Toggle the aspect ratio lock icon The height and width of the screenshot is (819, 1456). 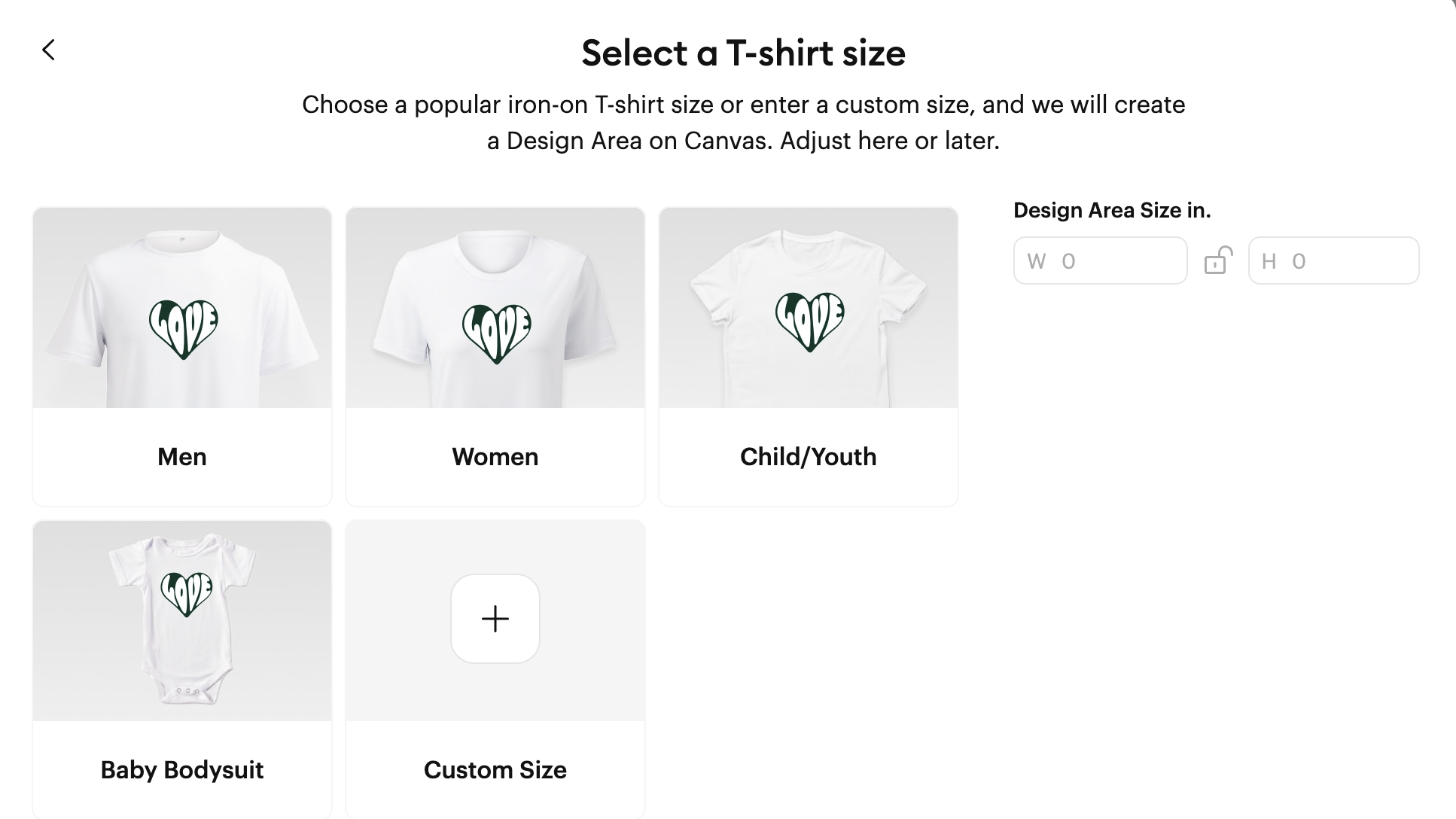[1217, 260]
